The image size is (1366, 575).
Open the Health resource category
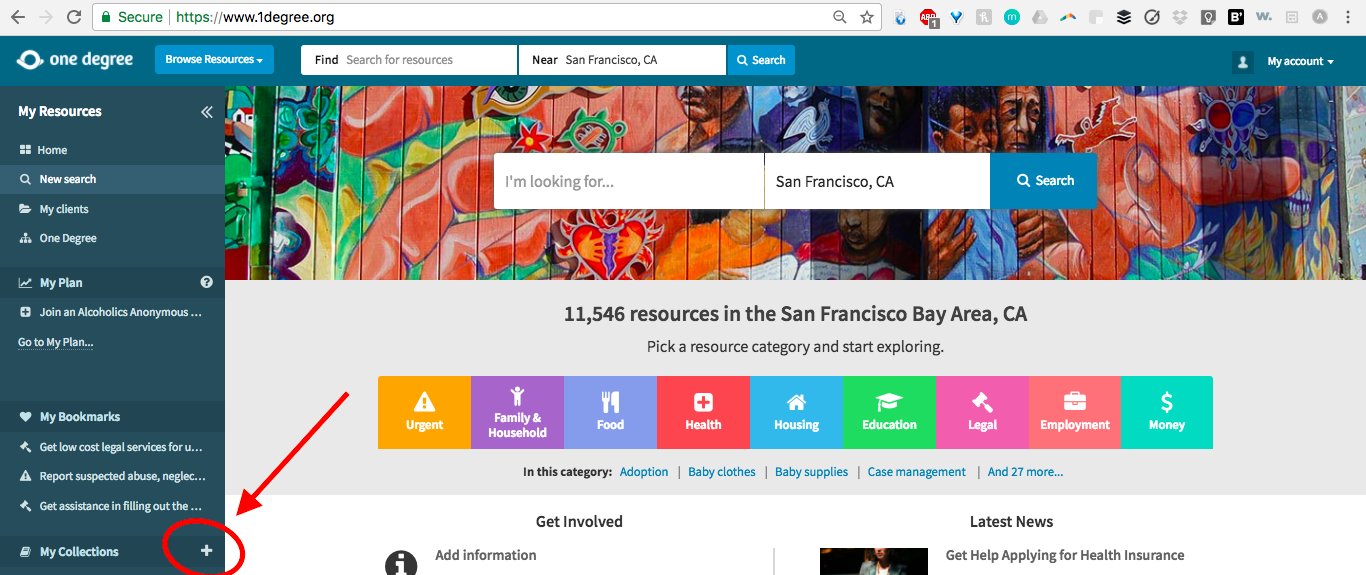703,412
